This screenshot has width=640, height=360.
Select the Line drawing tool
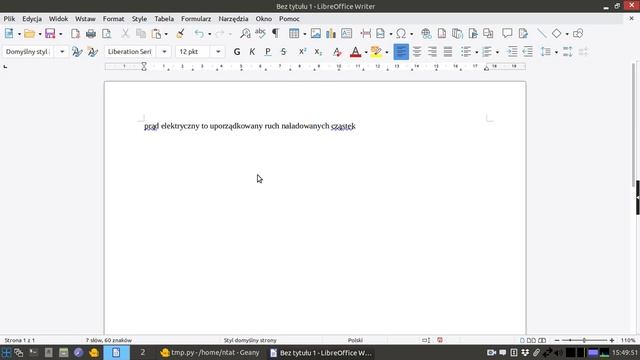[542, 33]
